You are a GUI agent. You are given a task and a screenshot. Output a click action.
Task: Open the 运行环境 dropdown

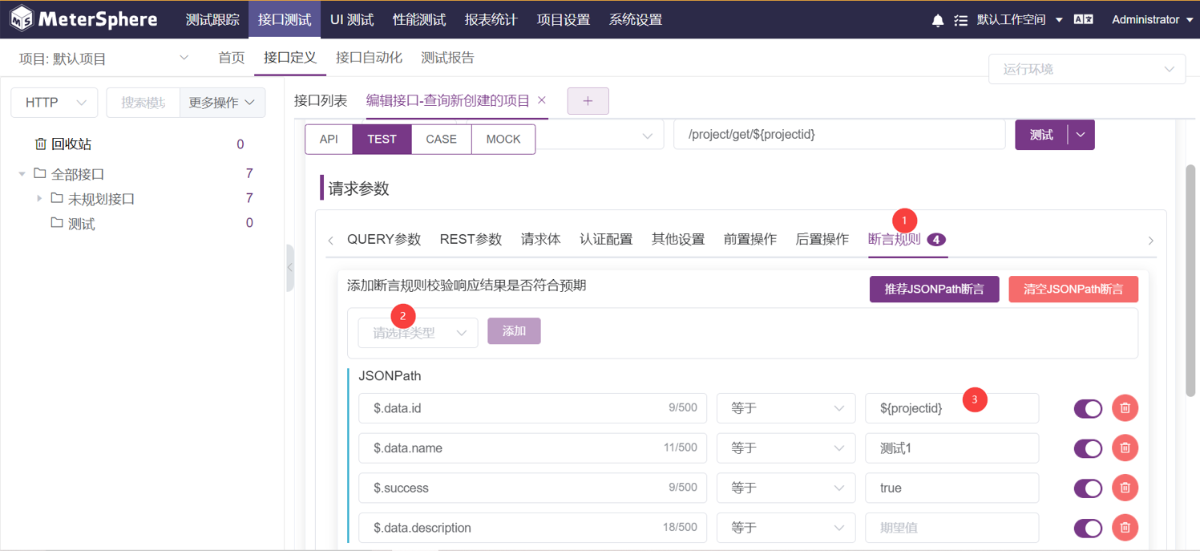(1086, 69)
